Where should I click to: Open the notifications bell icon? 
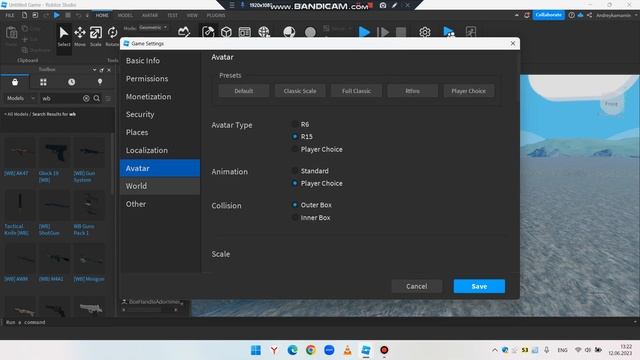(x=527, y=15)
